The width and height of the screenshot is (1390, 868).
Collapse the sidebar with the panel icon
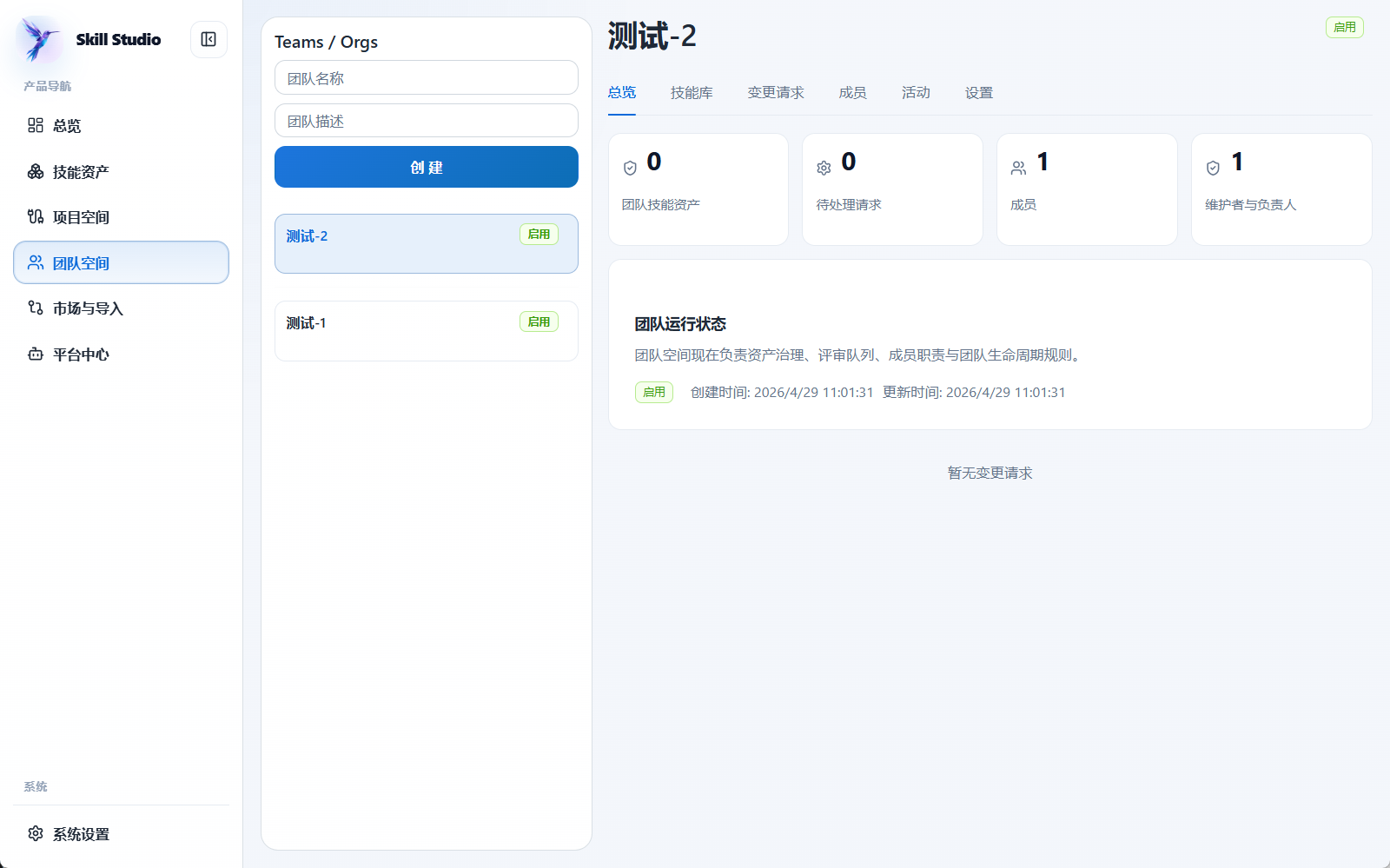(208, 39)
